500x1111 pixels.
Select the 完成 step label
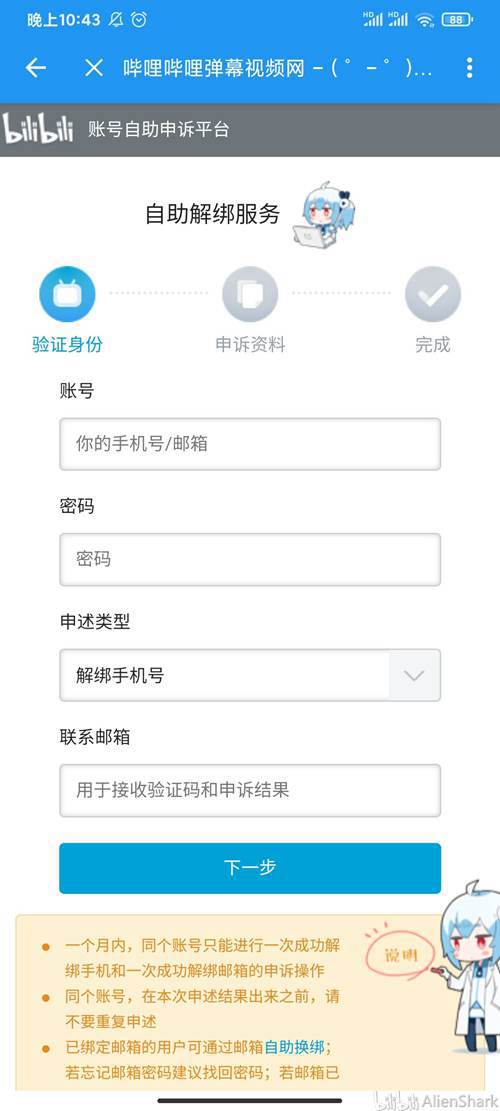click(x=433, y=345)
